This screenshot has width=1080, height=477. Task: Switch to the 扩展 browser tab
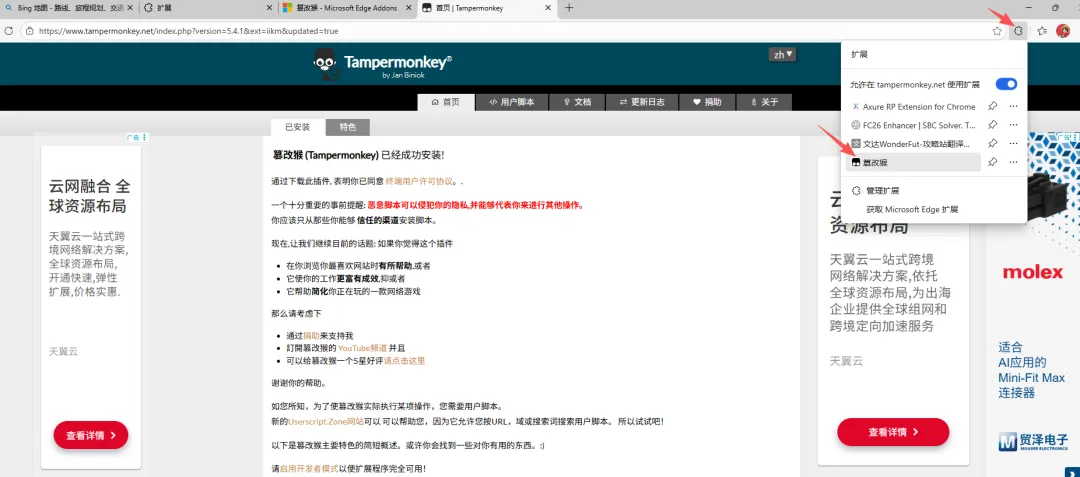pos(209,8)
